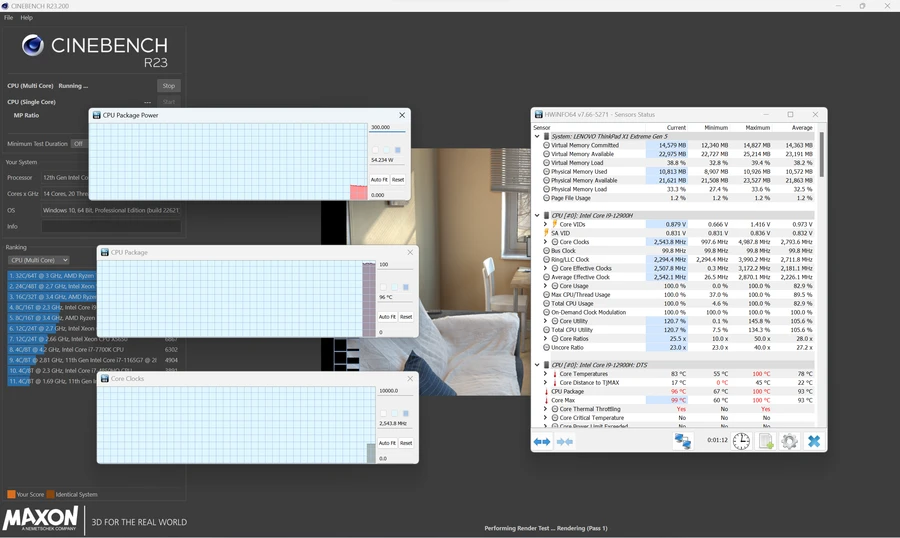Click the Maximum column header in HWiNFO
Viewport: 900px width, 538px height.
(758, 127)
